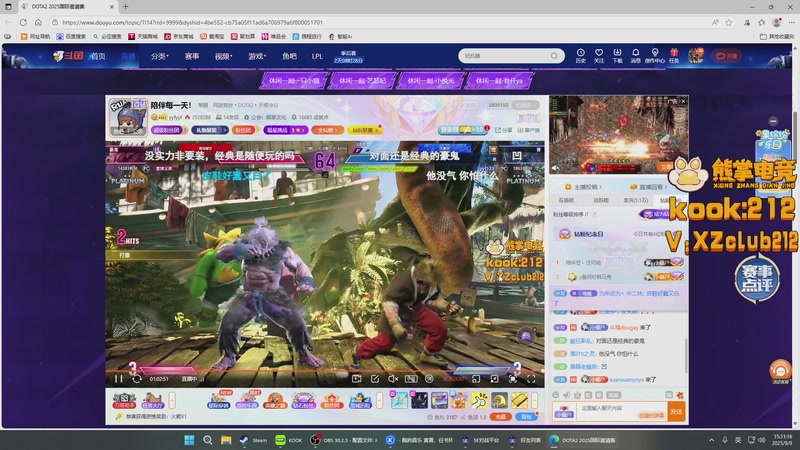Image resolution: width=800 pixels, height=450 pixels.
Task: Click the search magnifier icon
Action: click(554, 56)
